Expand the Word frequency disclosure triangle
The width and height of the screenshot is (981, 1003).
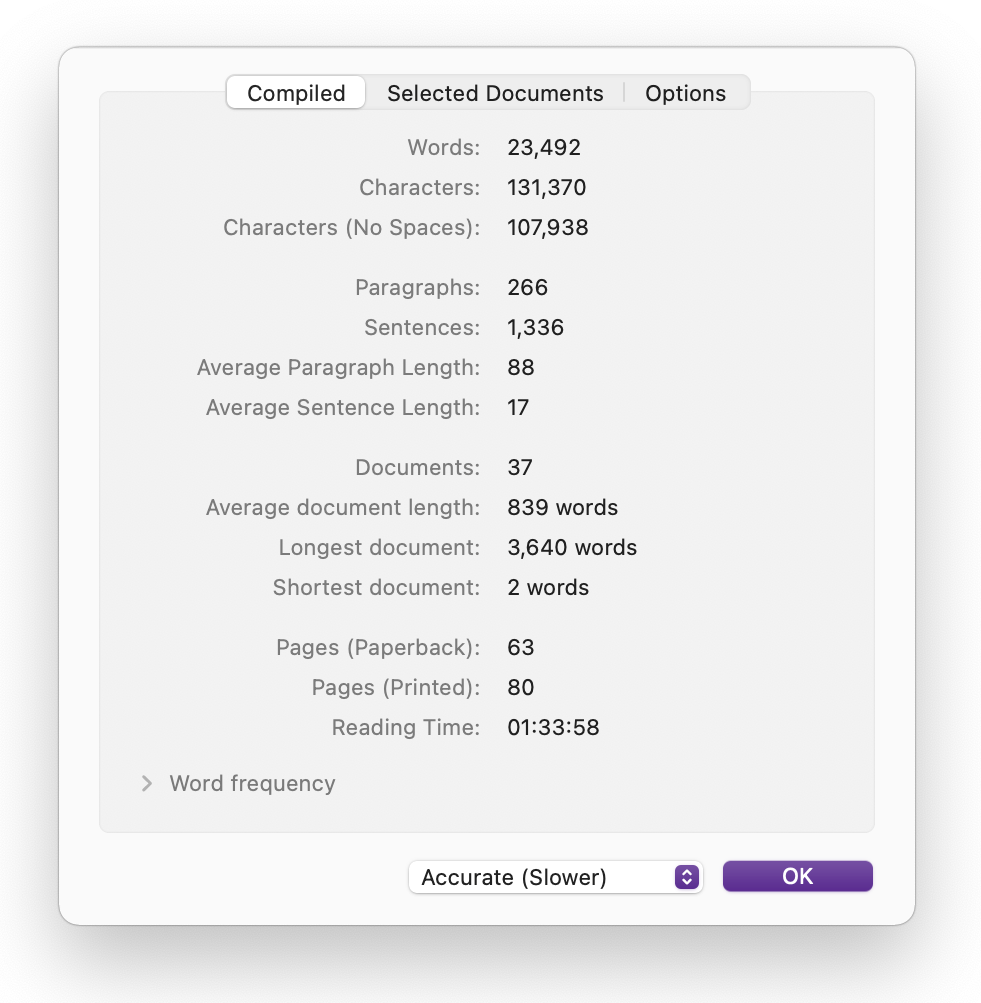pyautogui.click(x=147, y=783)
